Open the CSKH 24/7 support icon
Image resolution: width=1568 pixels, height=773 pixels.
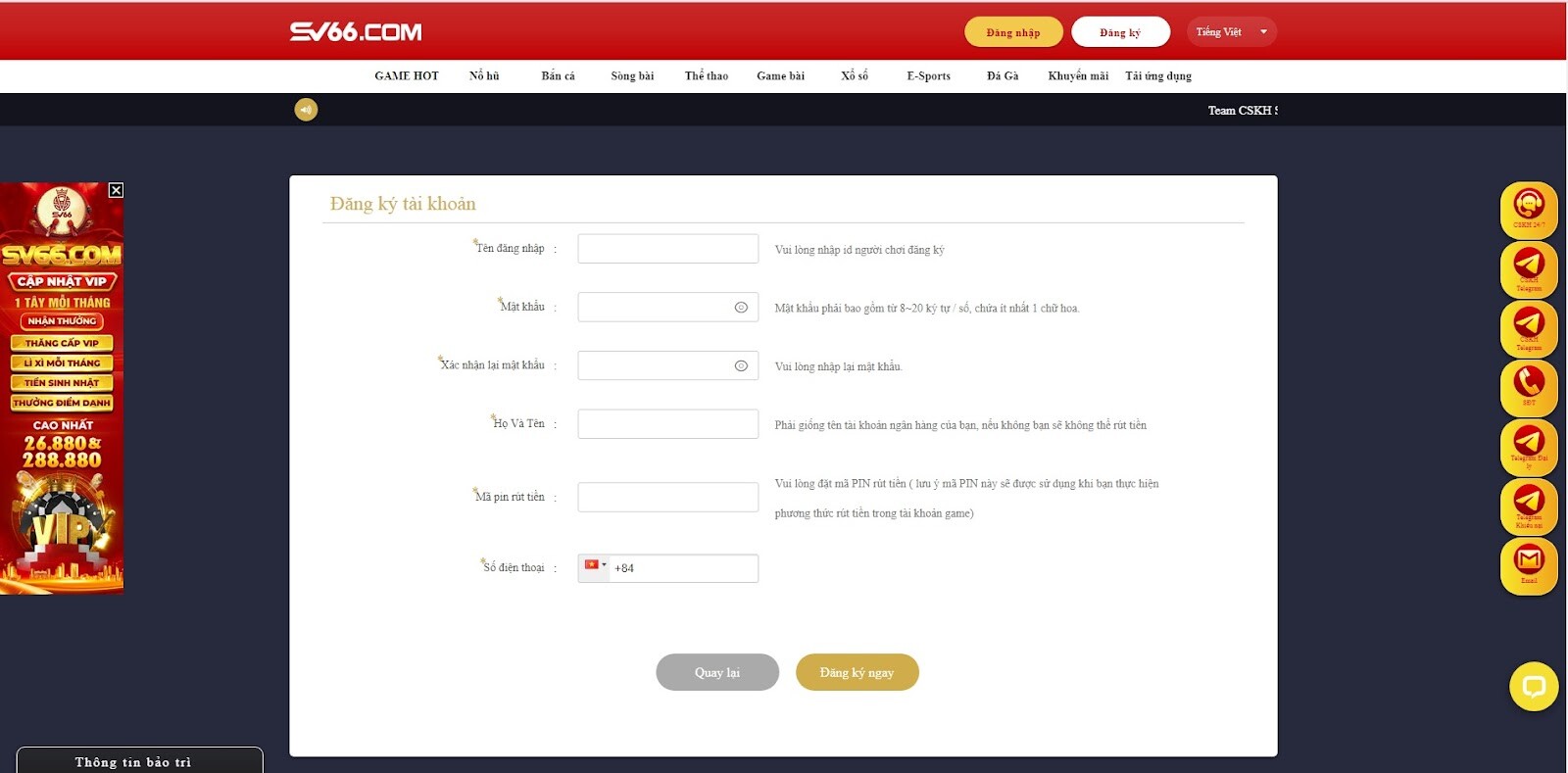pos(1529,209)
